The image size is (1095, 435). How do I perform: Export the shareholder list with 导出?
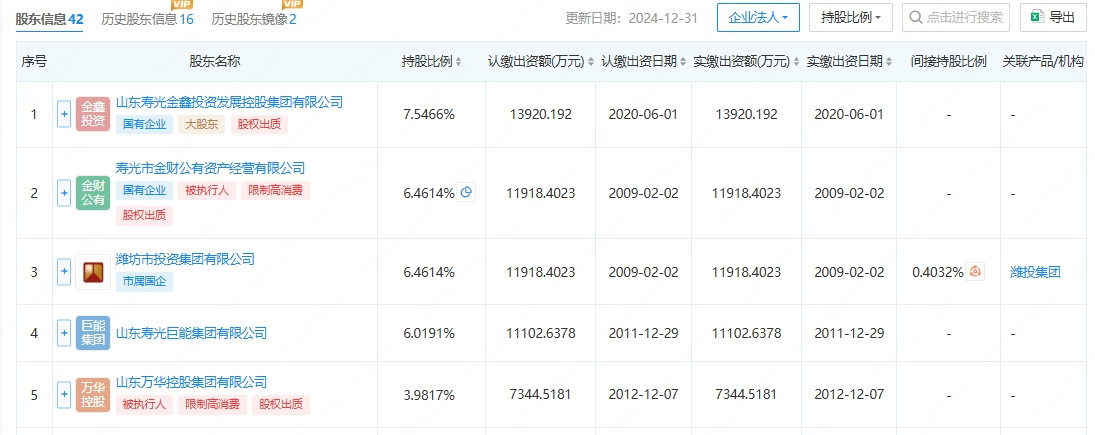[1052, 17]
